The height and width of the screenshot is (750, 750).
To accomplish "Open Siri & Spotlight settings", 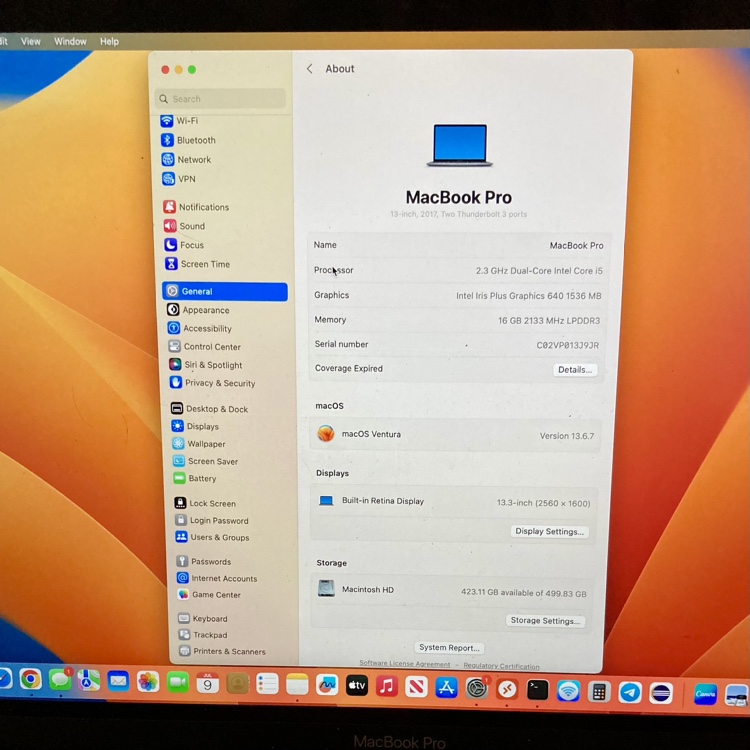I will [x=206, y=364].
